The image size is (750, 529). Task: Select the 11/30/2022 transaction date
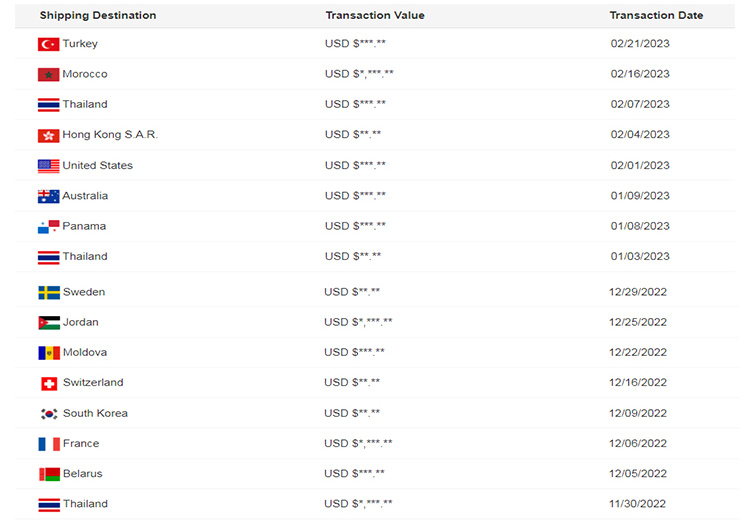click(639, 504)
